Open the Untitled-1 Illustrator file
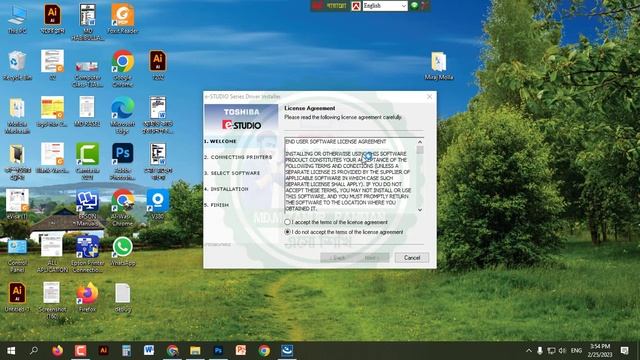 17,298
